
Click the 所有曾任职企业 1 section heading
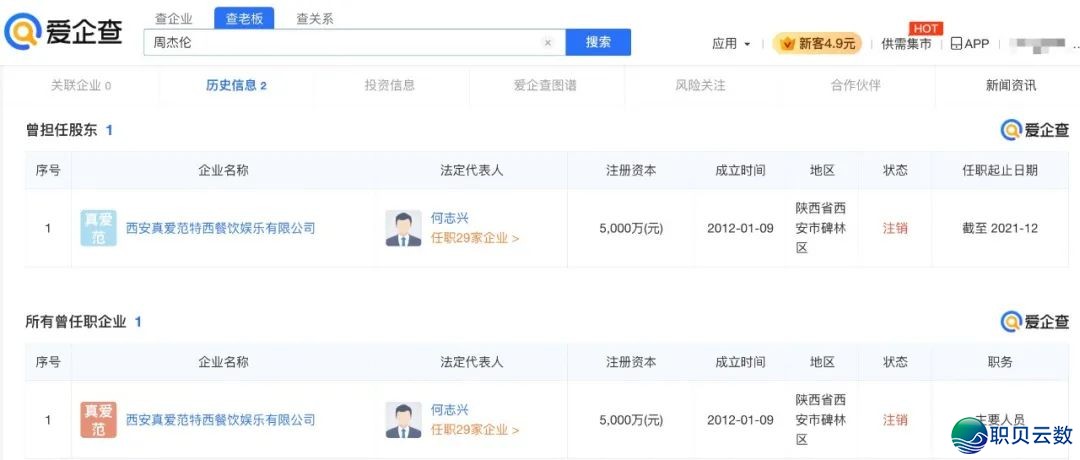coord(83,322)
